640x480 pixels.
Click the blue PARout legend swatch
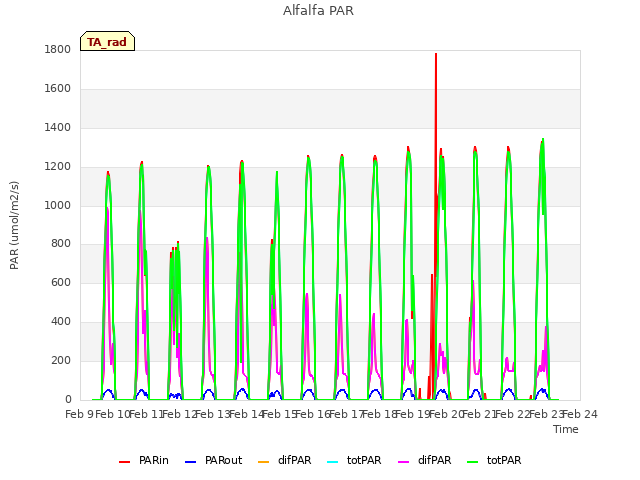(x=191, y=462)
